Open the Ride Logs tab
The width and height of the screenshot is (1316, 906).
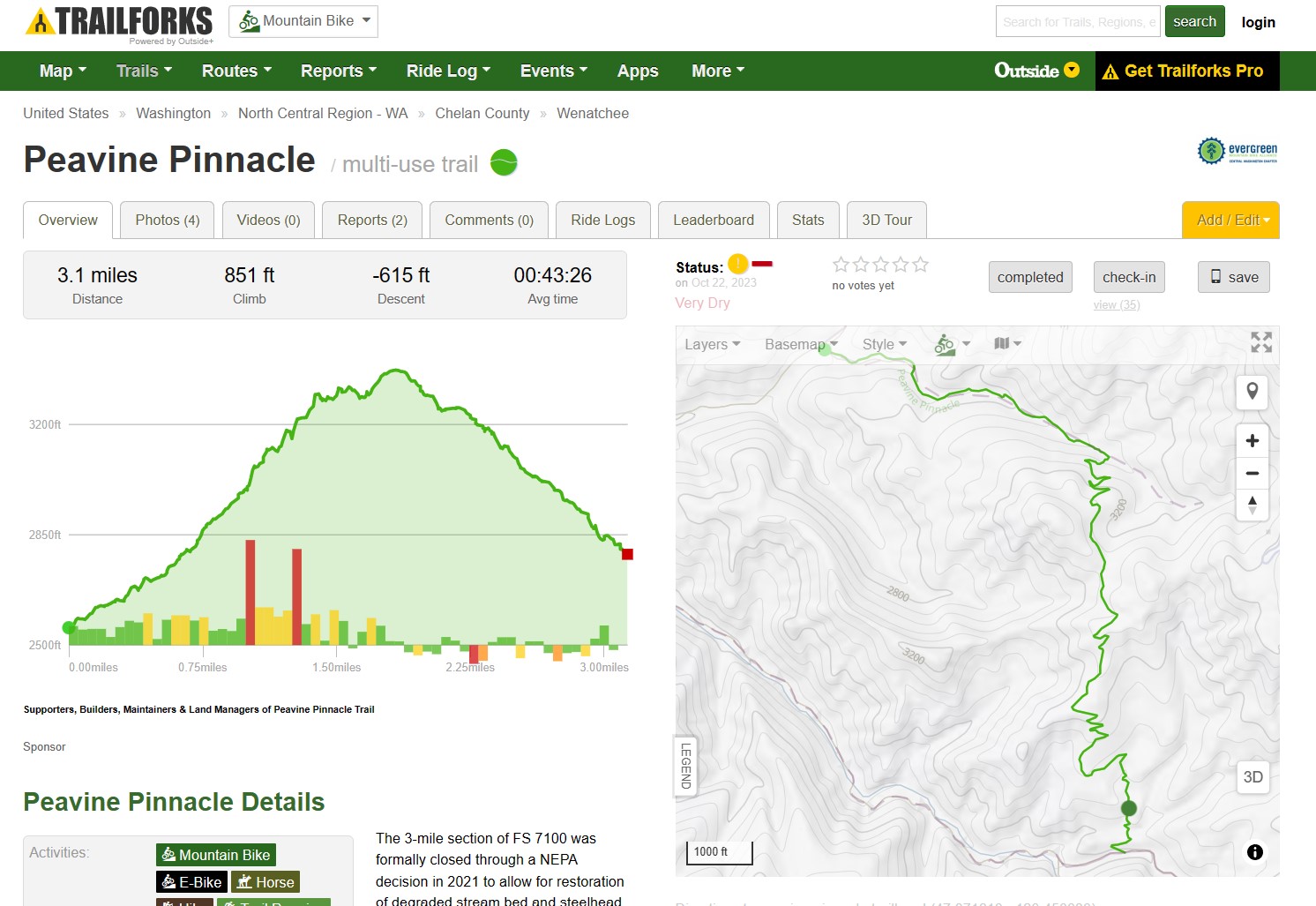coord(603,220)
